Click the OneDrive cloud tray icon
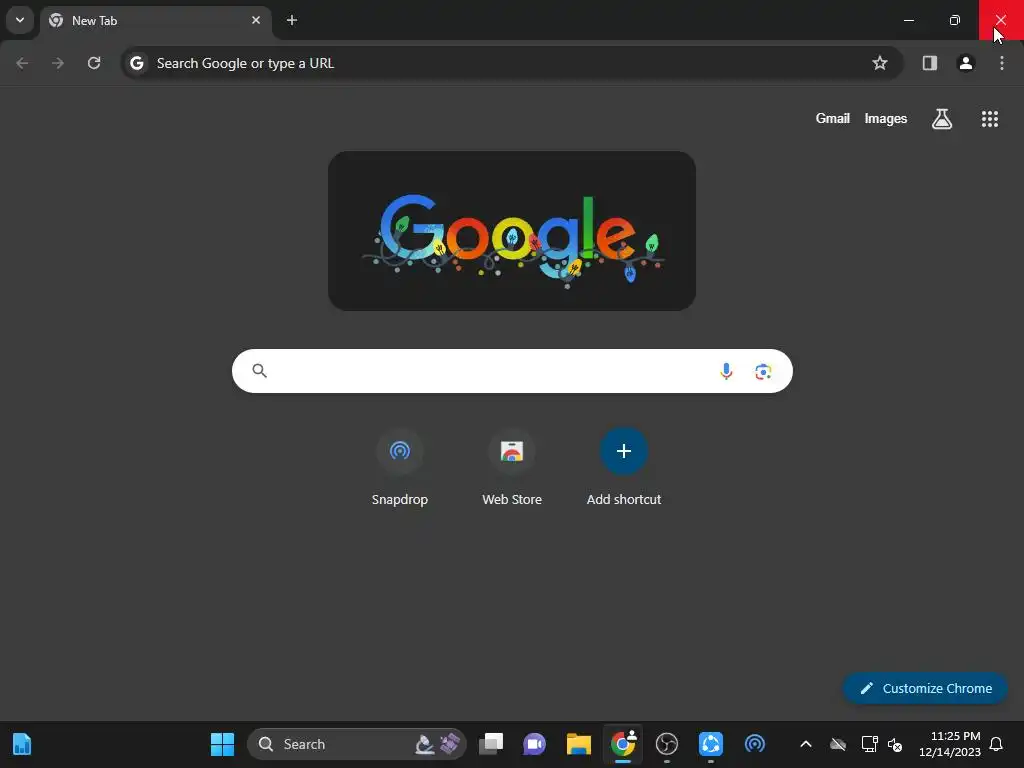1024x768 pixels. click(838, 744)
